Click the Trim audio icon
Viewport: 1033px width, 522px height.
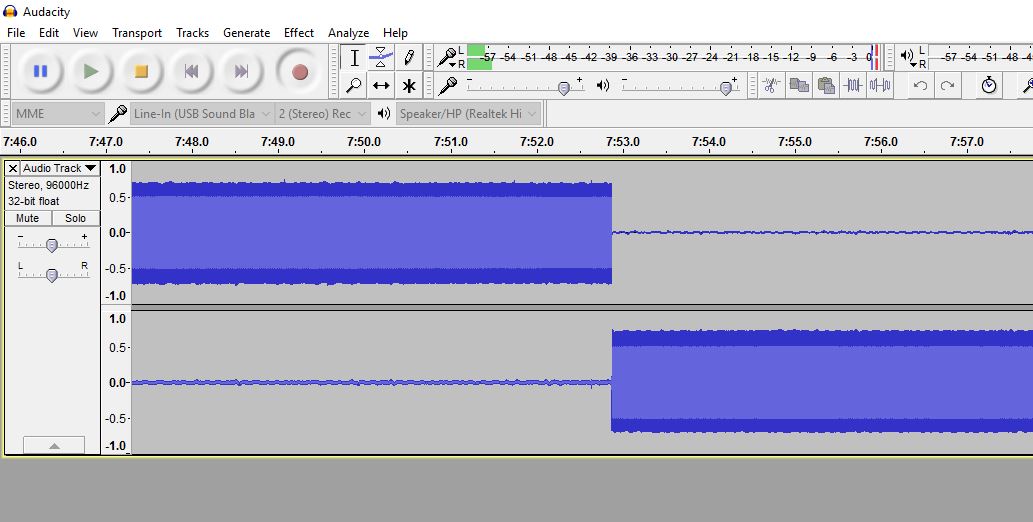(852, 85)
